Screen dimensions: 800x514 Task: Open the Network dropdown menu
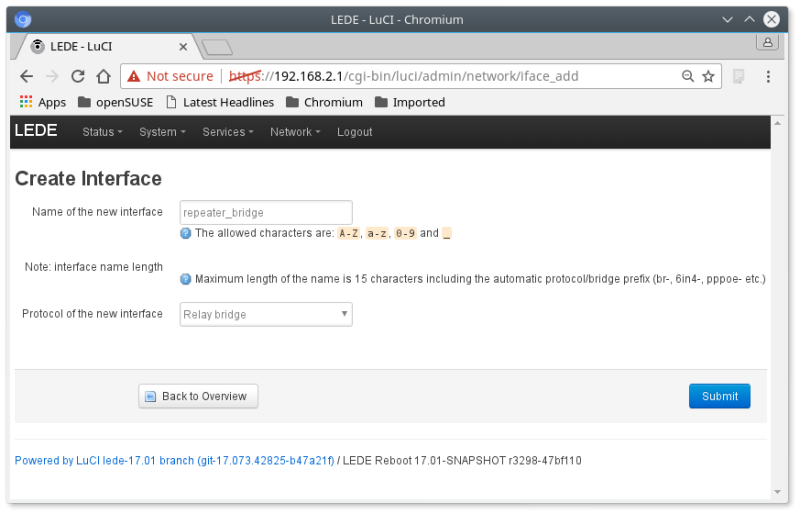point(295,132)
